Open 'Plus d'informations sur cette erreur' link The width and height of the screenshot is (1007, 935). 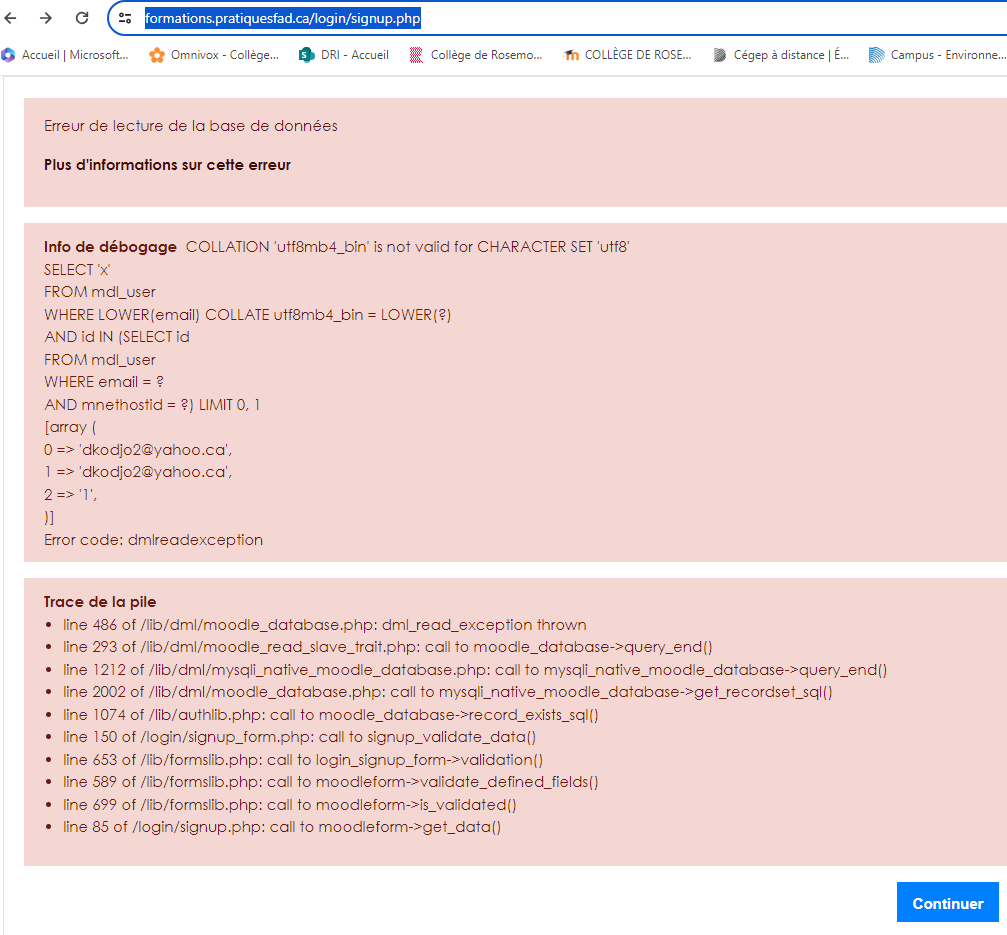point(167,164)
